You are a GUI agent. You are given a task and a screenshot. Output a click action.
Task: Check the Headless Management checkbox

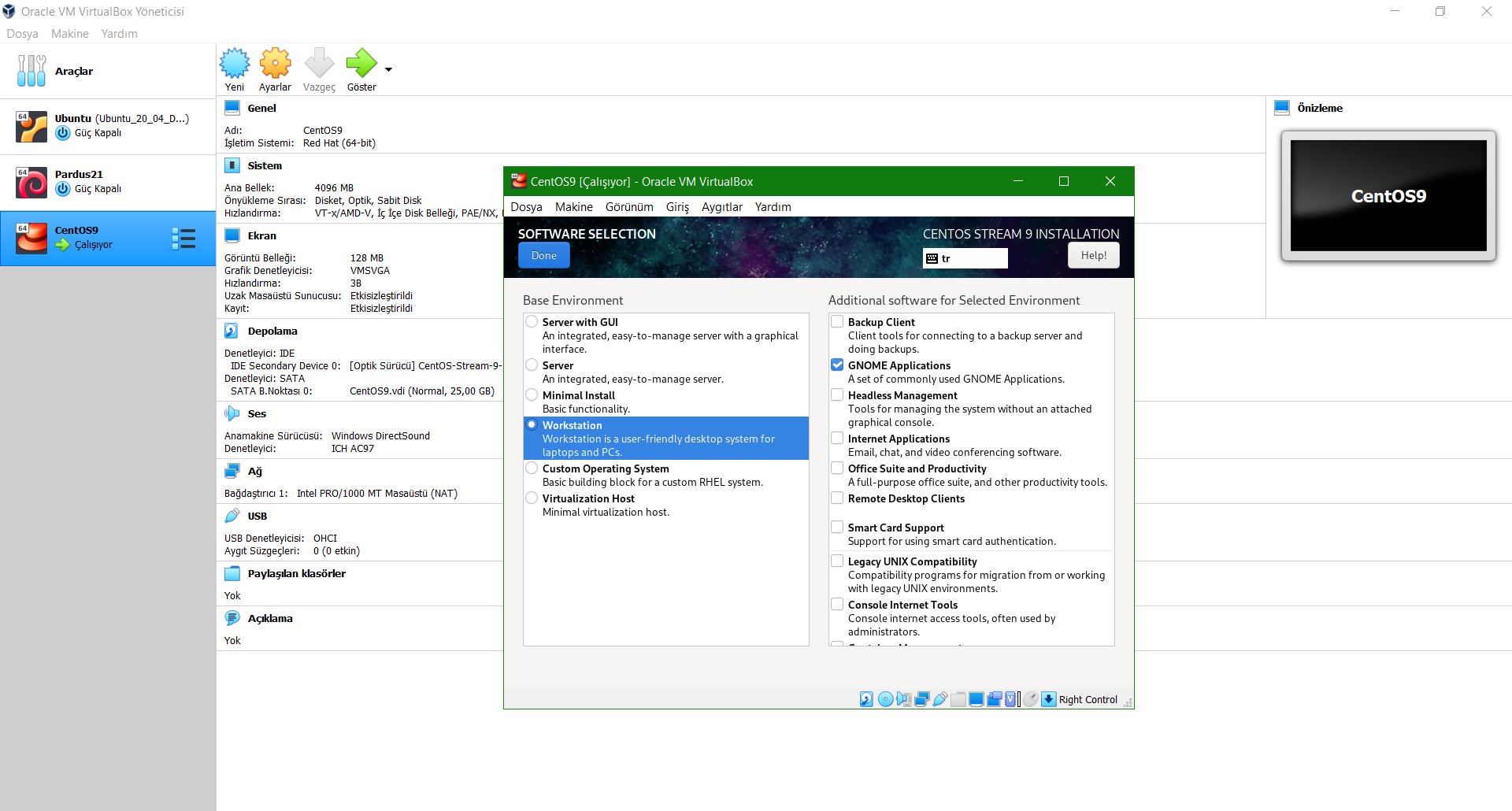tap(837, 394)
